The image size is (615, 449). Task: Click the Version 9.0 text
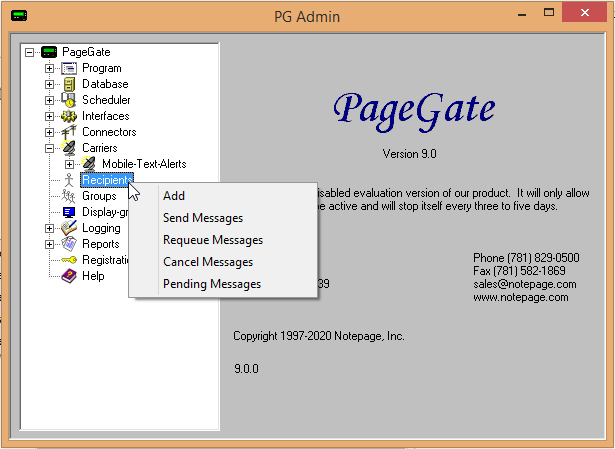click(x=409, y=154)
